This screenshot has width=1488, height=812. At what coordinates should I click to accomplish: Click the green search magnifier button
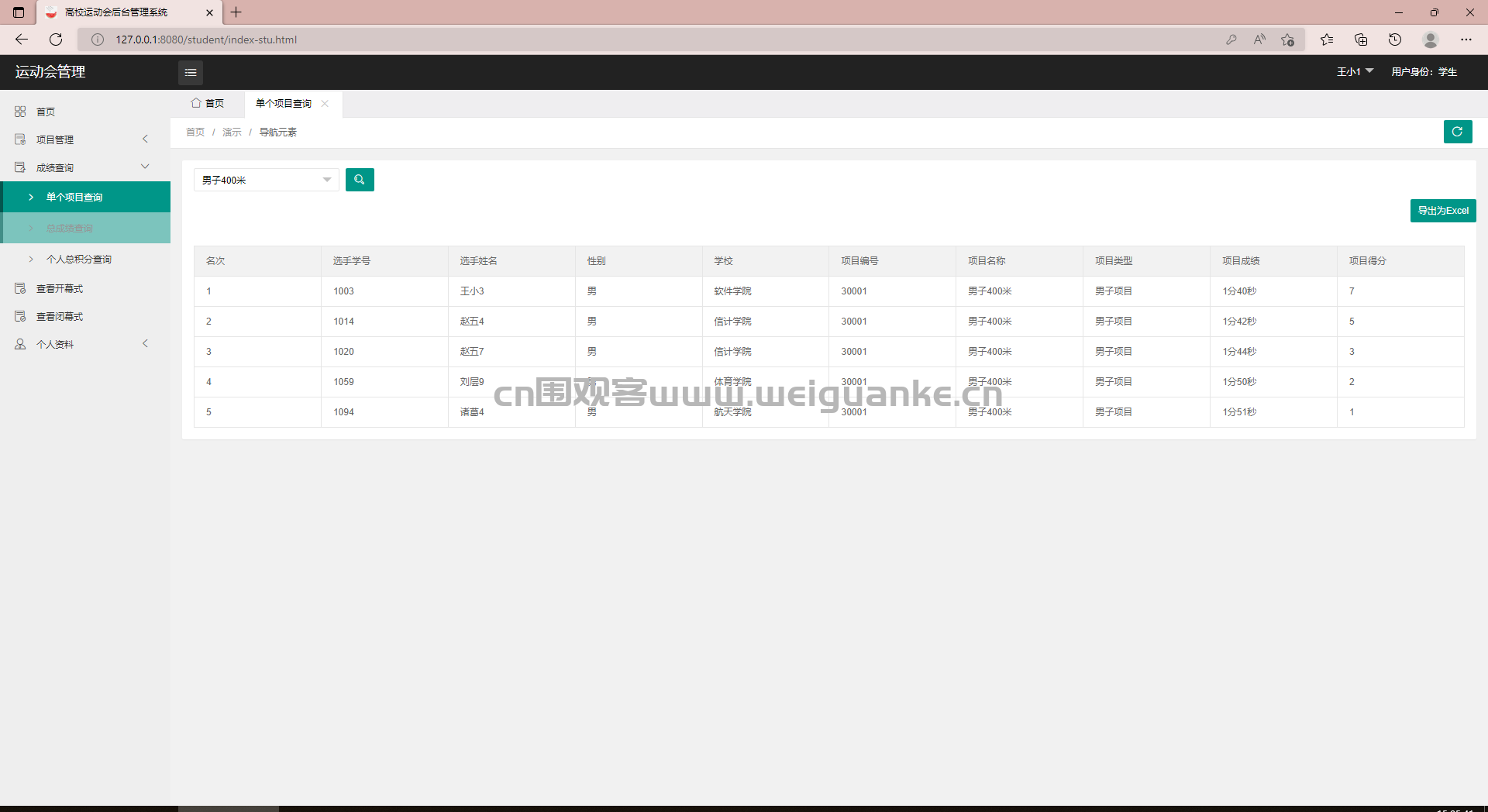point(360,180)
